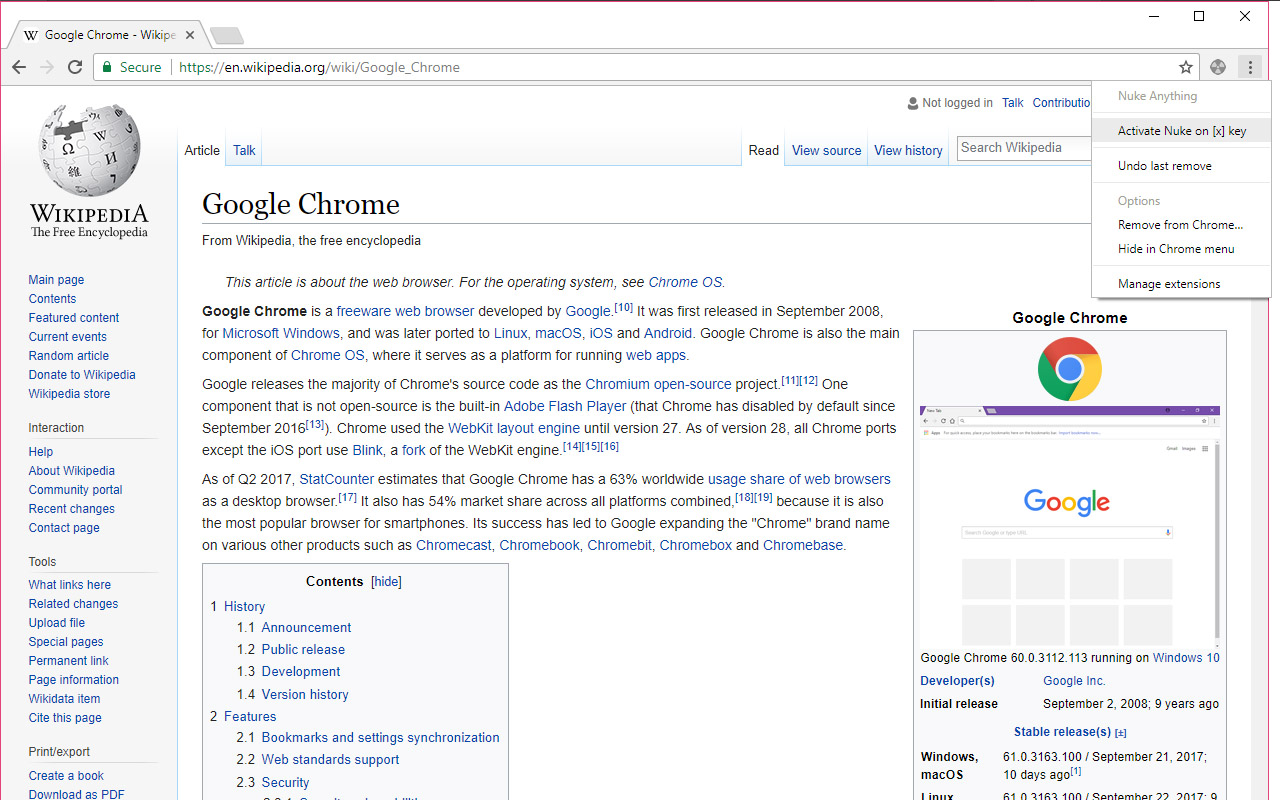The height and width of the screenshot is (800, 1280).
Task: Click the Permanent link tool
Action: click(69, 661)
